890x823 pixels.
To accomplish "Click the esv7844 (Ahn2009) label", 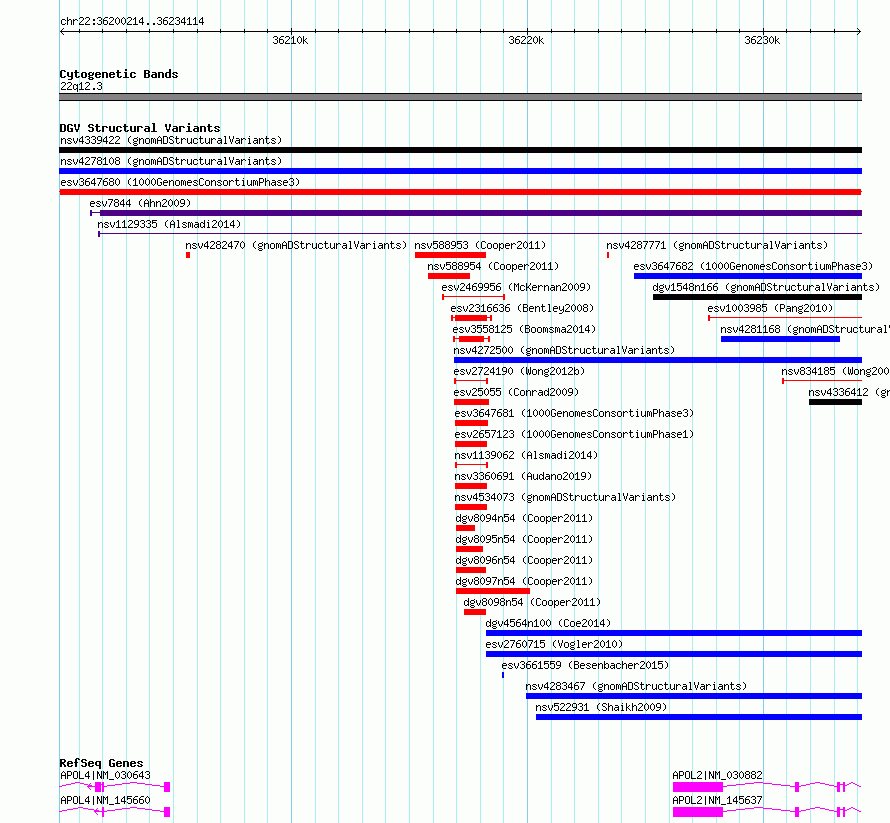I will pyautogui.click(x=140, y=203).
